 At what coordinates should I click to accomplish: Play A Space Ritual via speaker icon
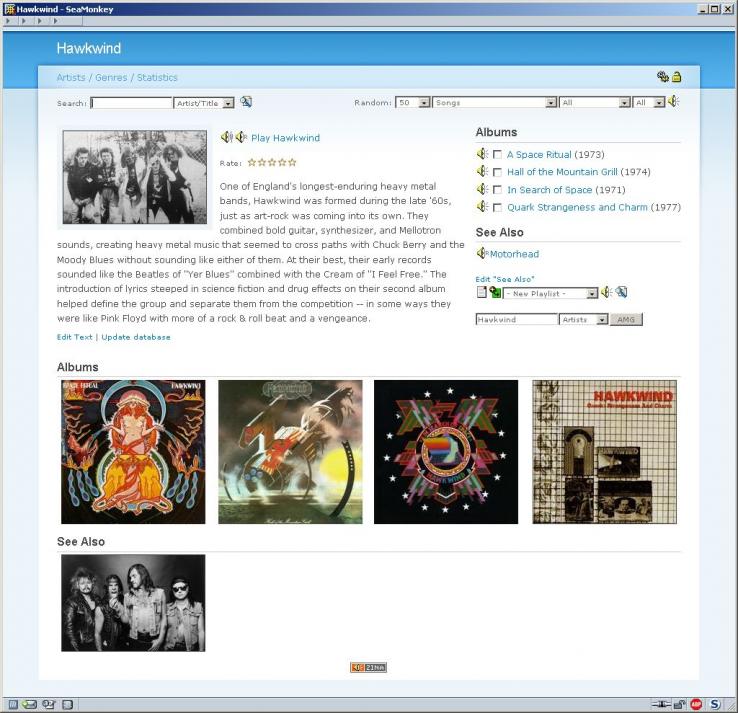pyautogui.click(x=482, y=154)
